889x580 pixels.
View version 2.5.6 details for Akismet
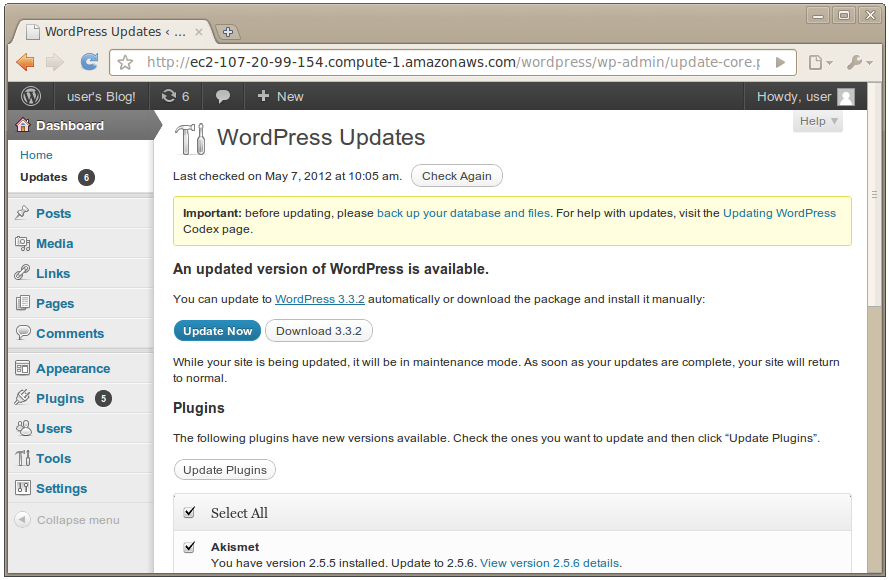point(549,563)
